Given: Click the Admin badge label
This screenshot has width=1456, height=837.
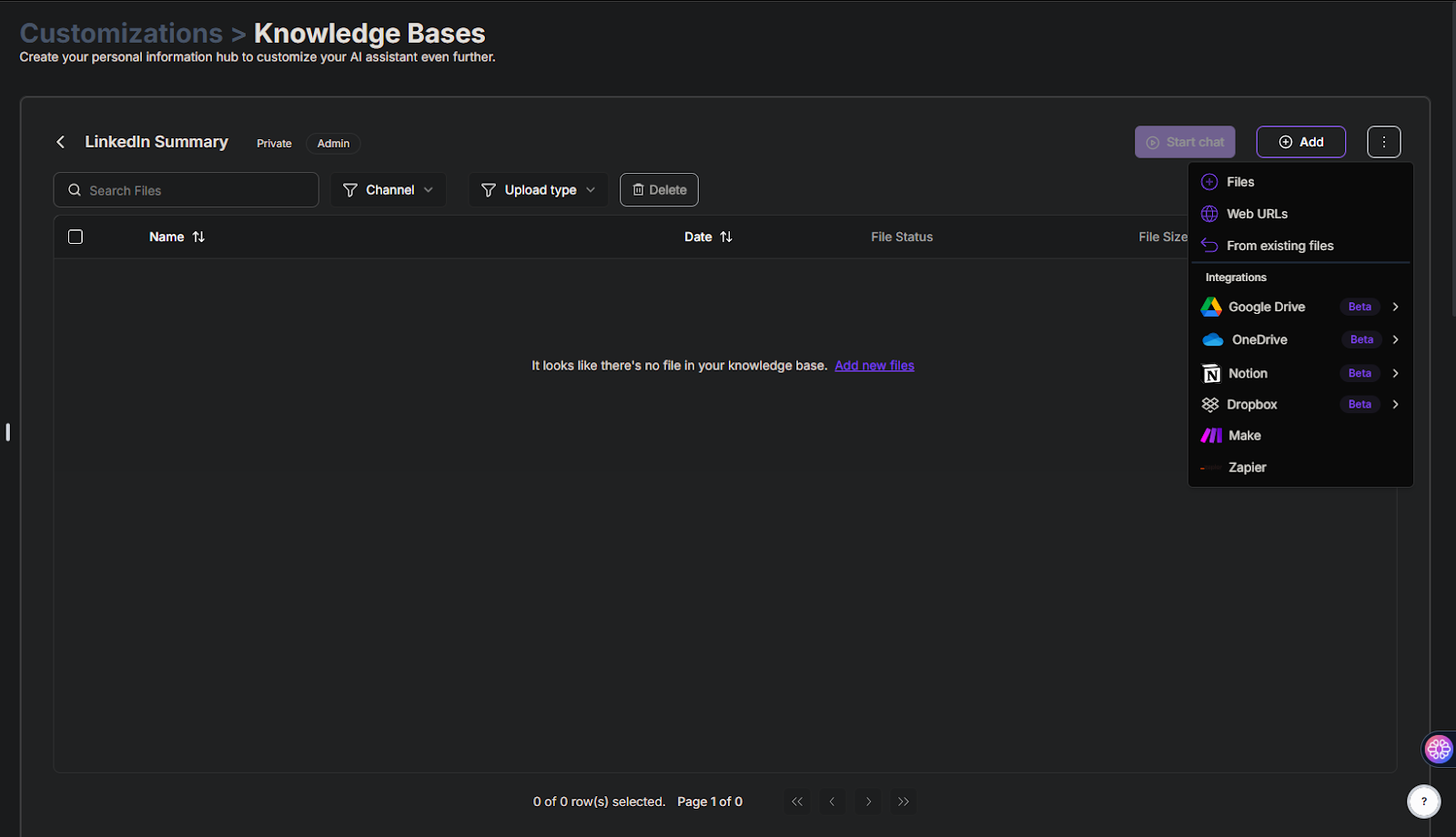Looking at the screenshot, I should tap(333, 144).
